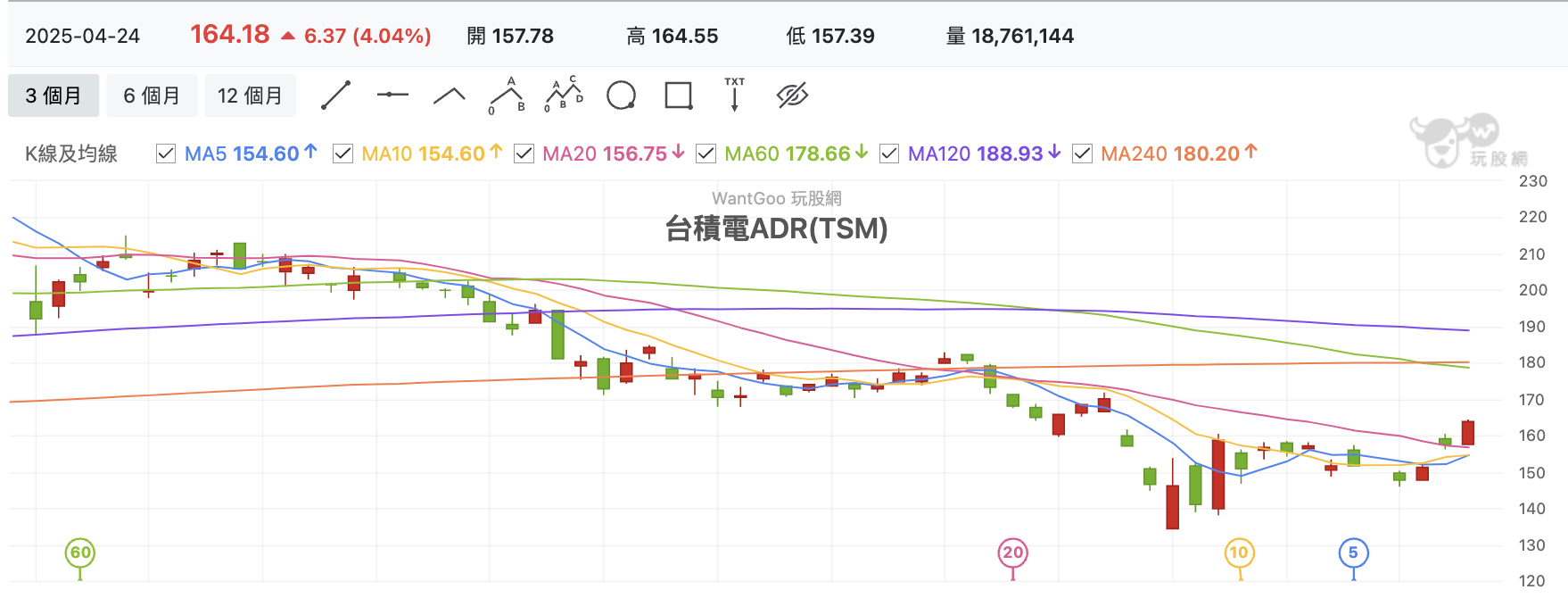Select the rectangle drawing tool
Image resolution: width=1568 pixels, height=598 pixels.
point(679,96)
